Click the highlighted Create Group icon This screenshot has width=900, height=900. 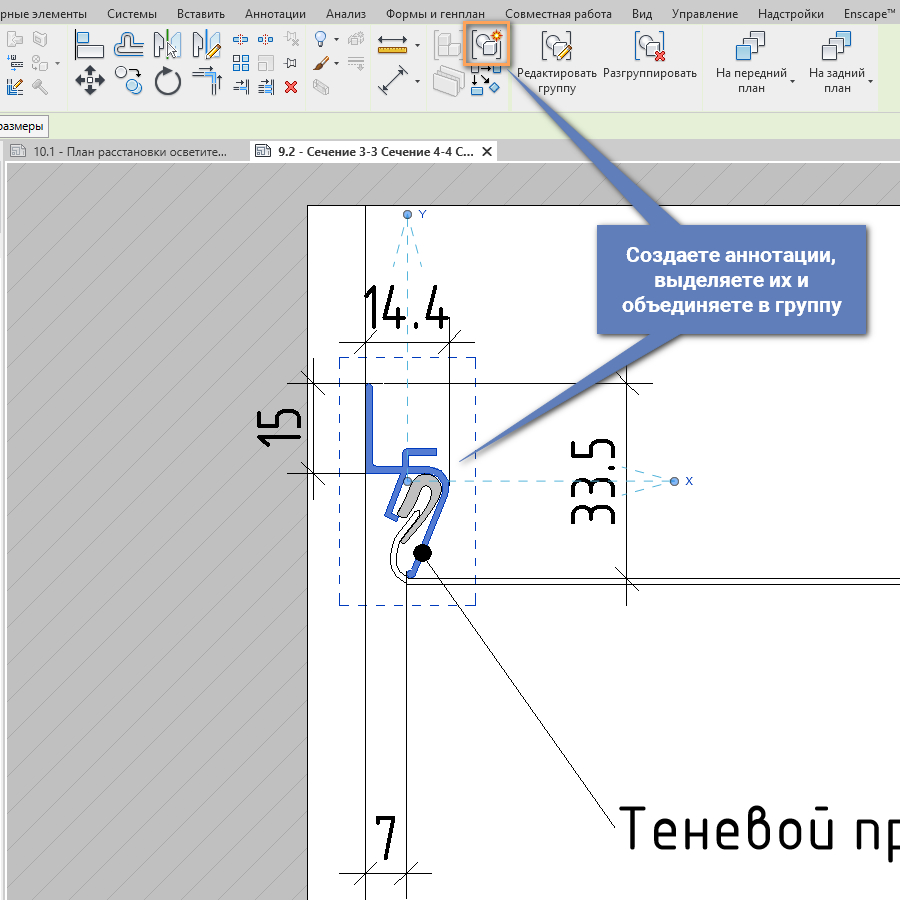click(x=488, y=44)
